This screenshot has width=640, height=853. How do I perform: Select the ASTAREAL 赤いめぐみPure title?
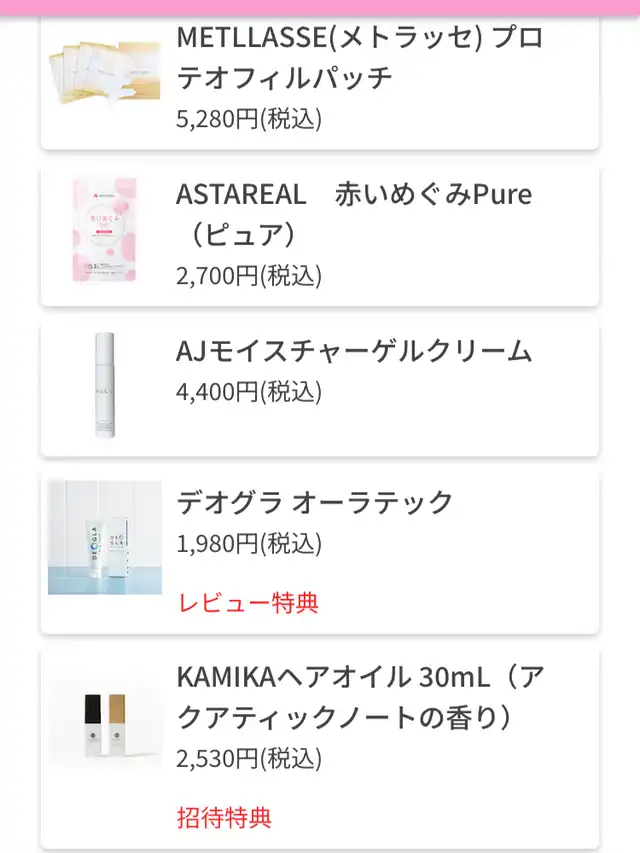pos(354,214)
